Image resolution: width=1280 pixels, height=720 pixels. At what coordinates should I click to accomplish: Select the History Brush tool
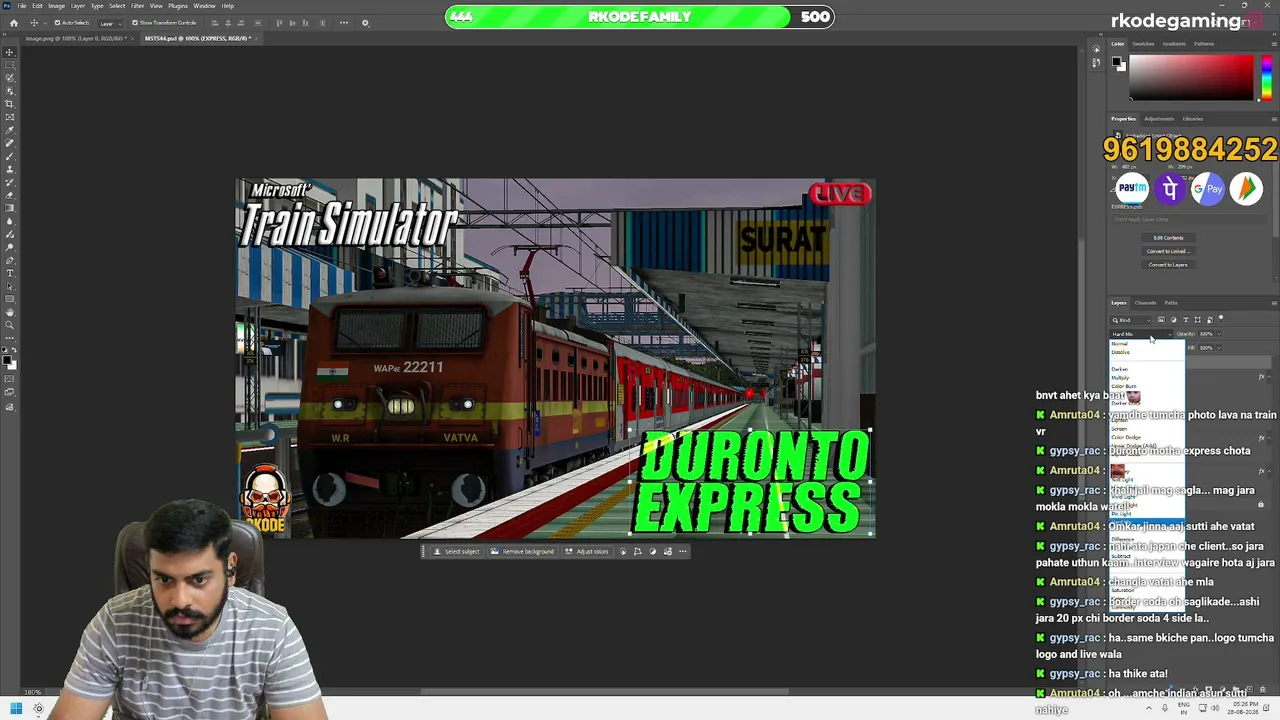(10, 182)
